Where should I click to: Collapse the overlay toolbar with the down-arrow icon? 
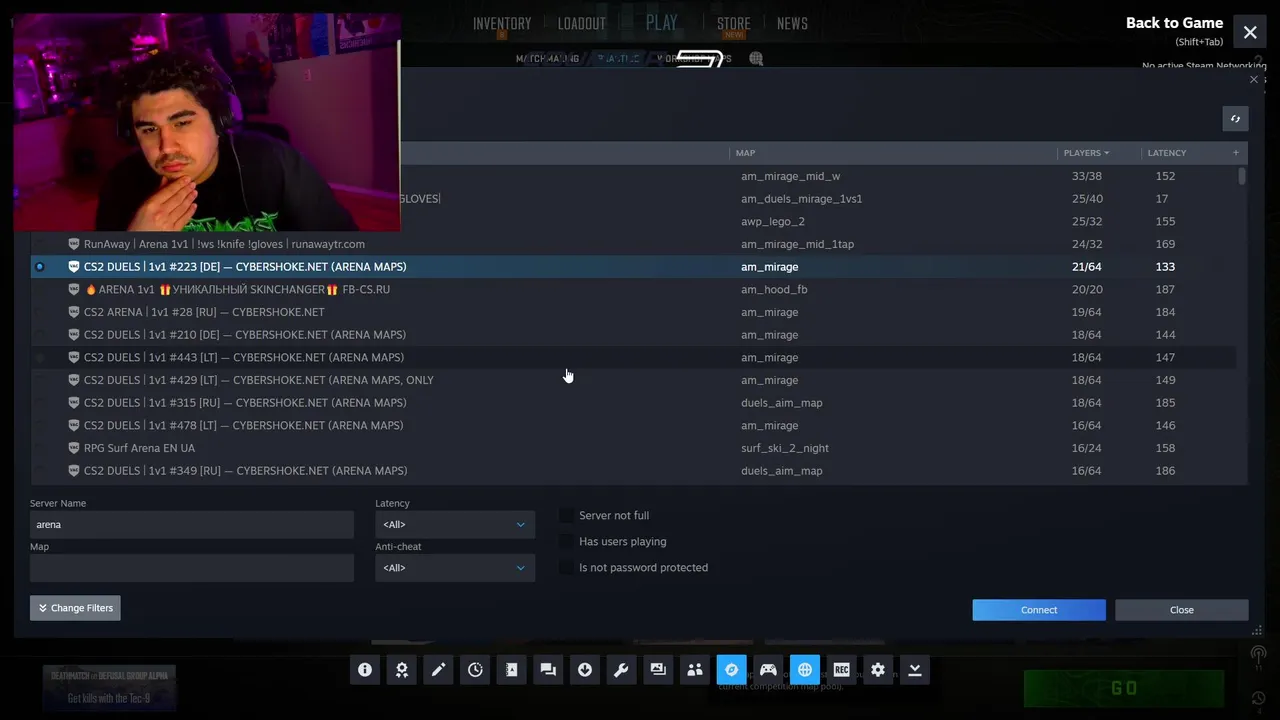point(914,670)
